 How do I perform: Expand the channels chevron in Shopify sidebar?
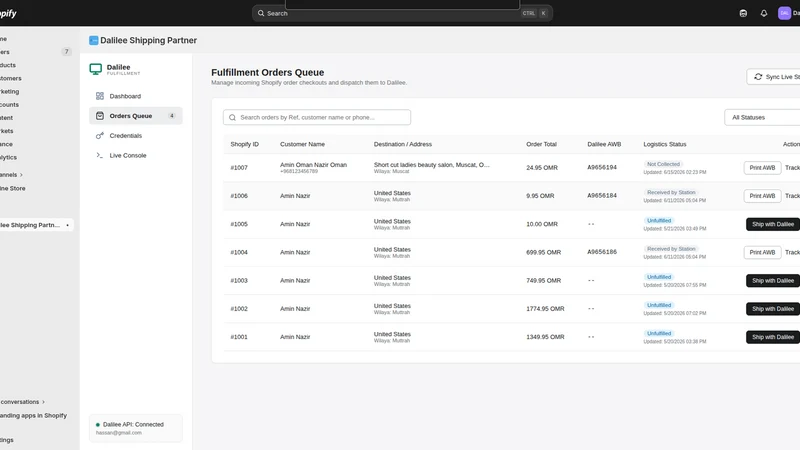(21, 175)
